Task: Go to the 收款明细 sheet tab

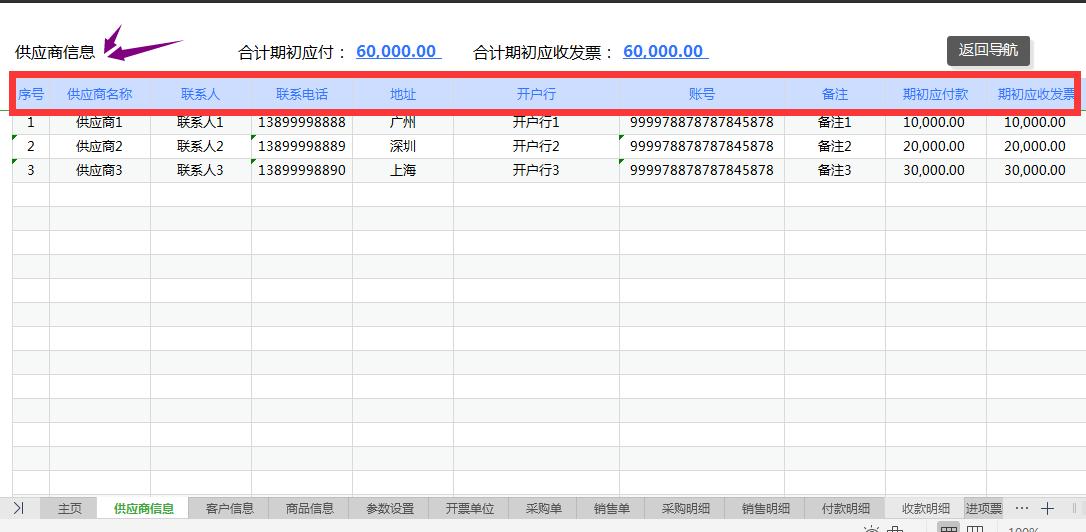Action: [x=925, y=508]
